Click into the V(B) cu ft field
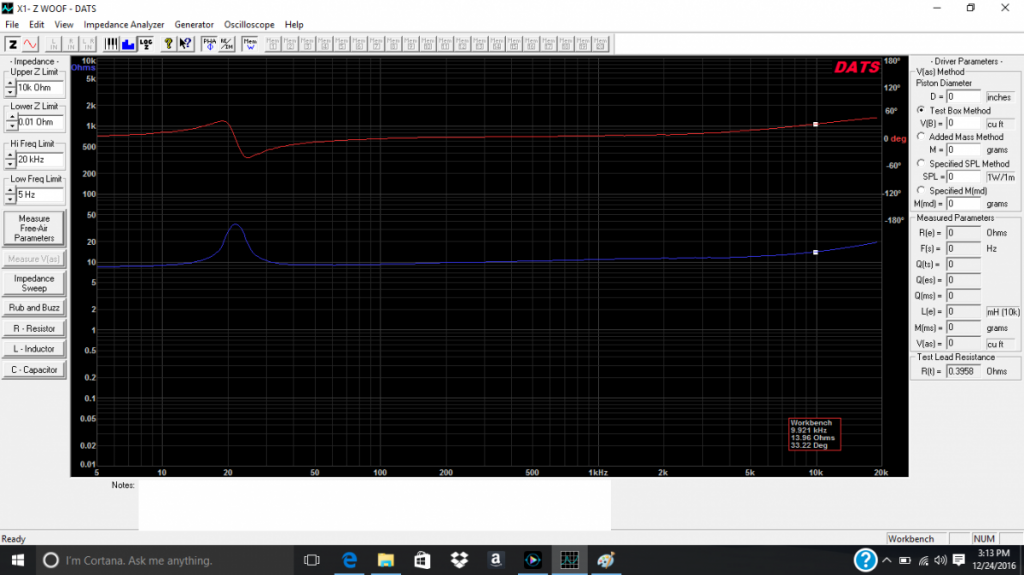1024x575 pixels. tap(963, 123)
